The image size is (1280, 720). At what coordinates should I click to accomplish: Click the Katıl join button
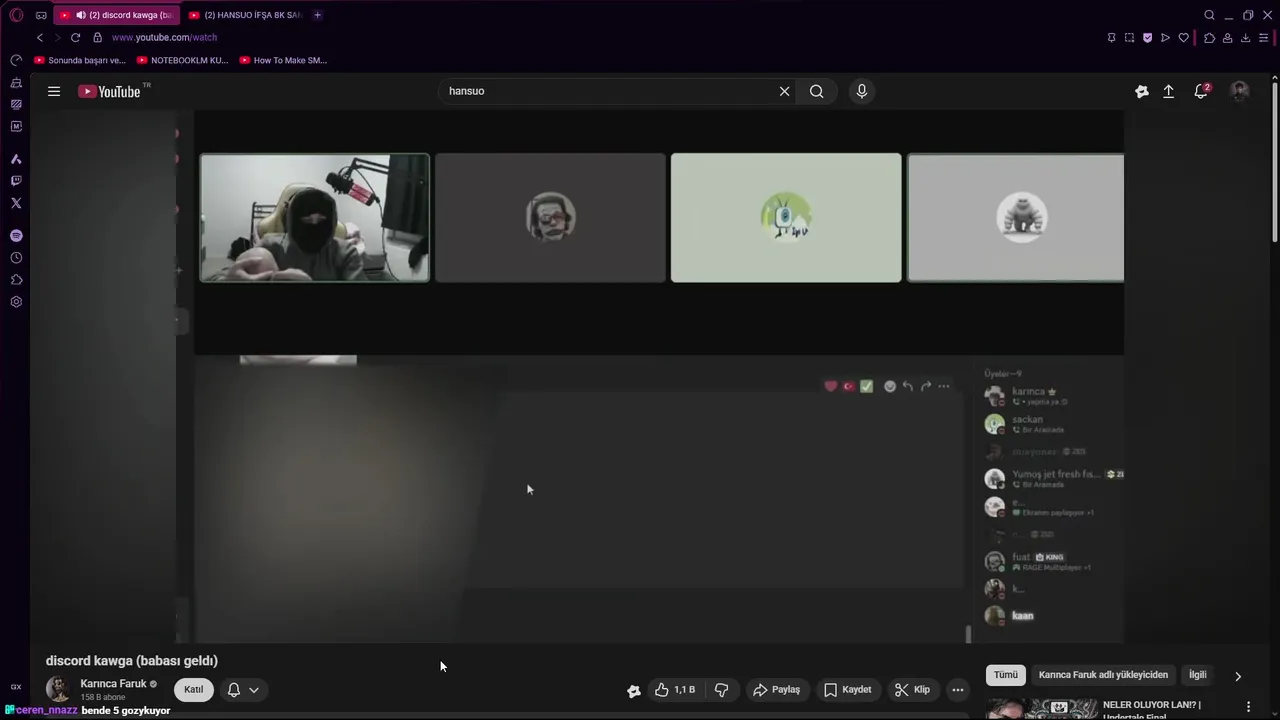pyautogui.click(x=194, y=689)
